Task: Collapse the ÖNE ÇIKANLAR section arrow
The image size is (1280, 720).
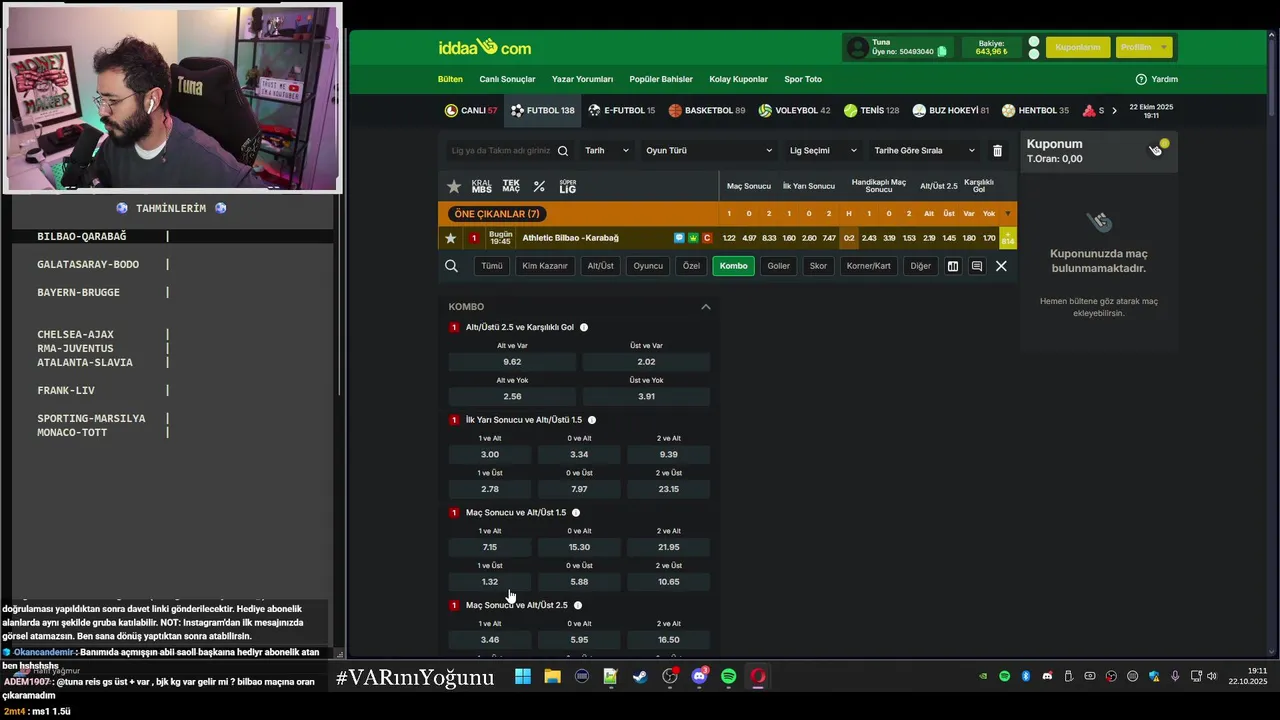Action: [1008, 213]
